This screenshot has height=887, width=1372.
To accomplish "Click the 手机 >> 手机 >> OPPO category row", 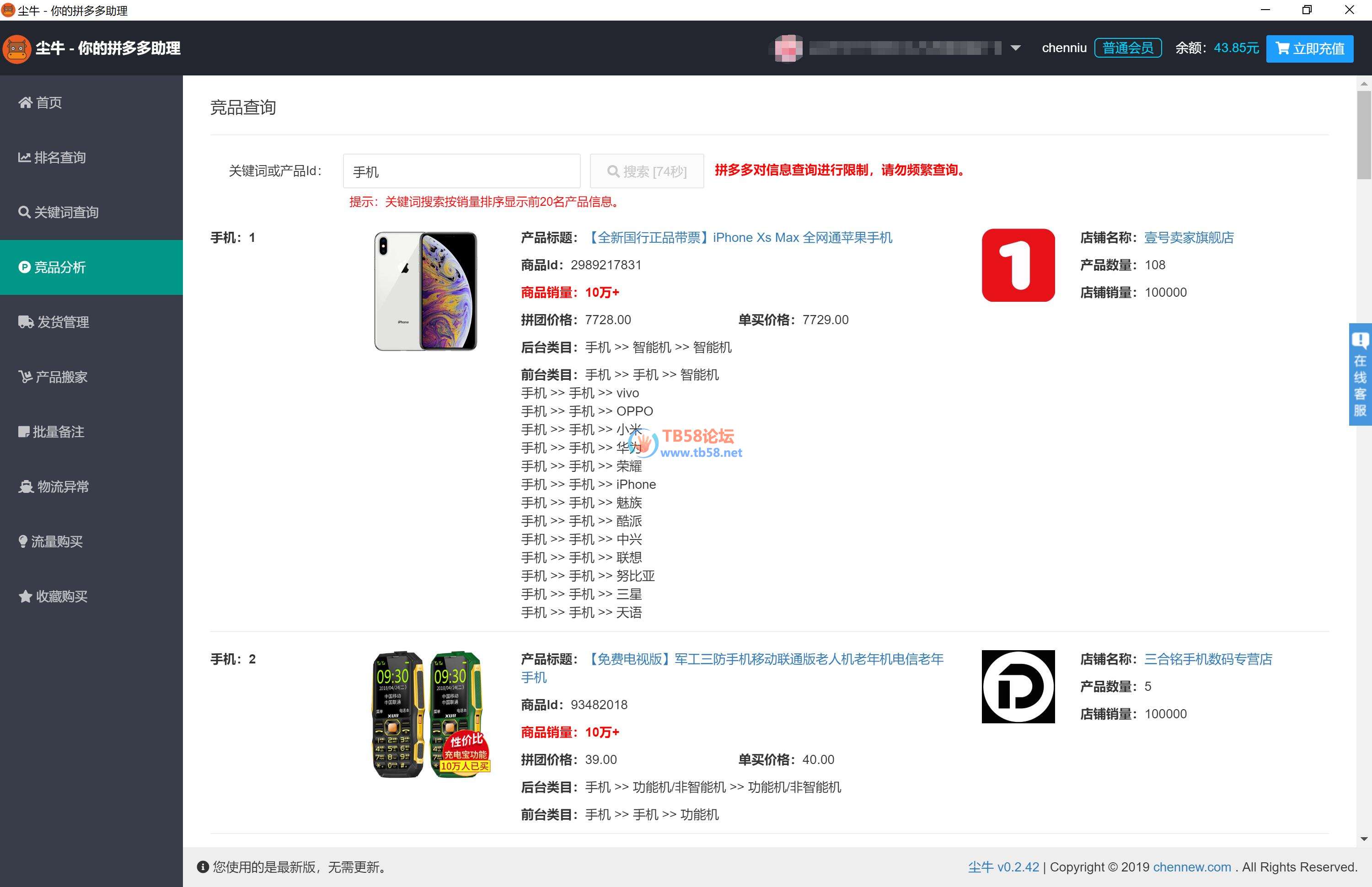I will point(587,411).
